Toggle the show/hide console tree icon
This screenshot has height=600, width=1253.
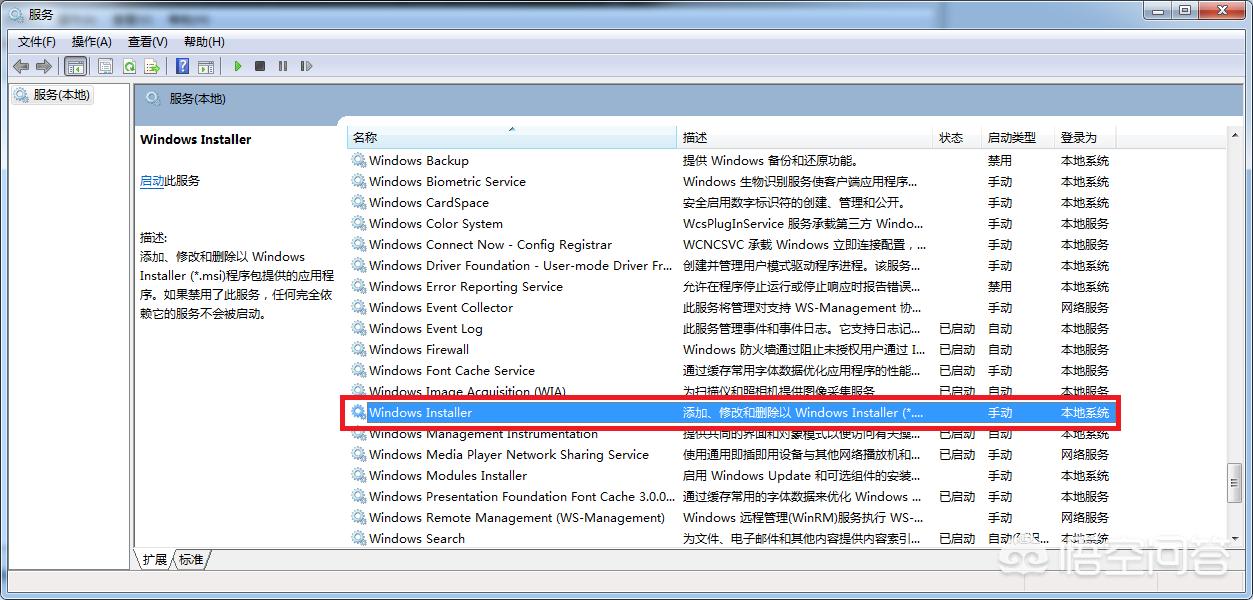(75, 66)
